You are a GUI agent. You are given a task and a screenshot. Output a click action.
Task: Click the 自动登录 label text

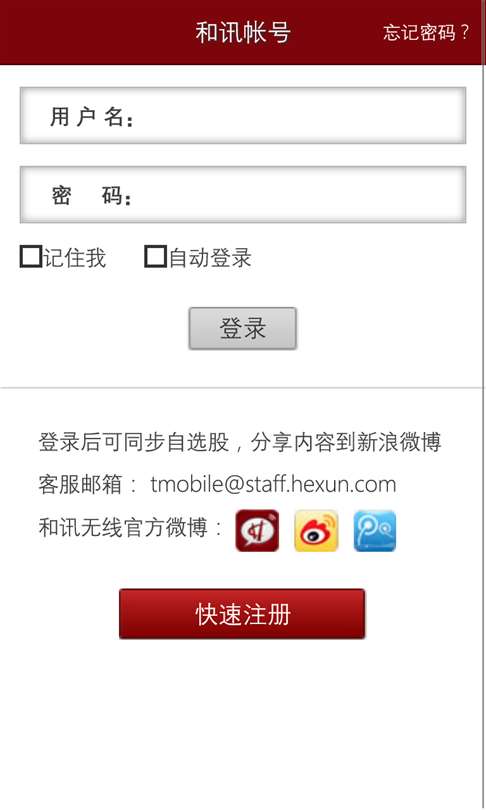(210, 258)
